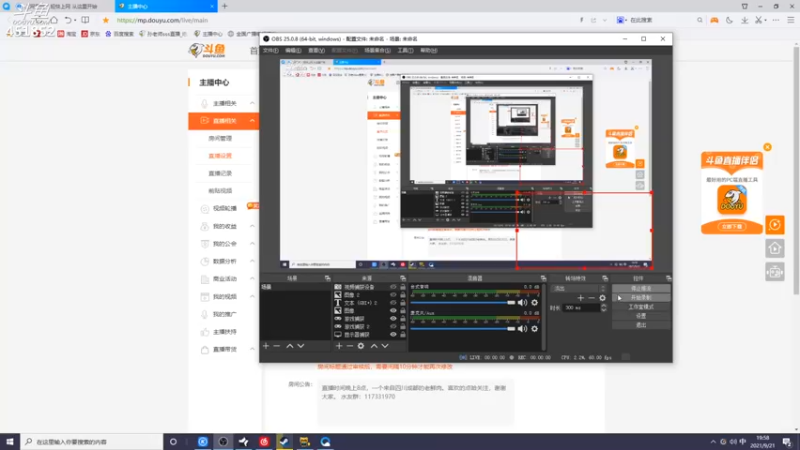Image resolution: width=800 pixels, height=450 pixels.
Task: Remove the scene with the Scenes minus icon
Action: point(277,346)
